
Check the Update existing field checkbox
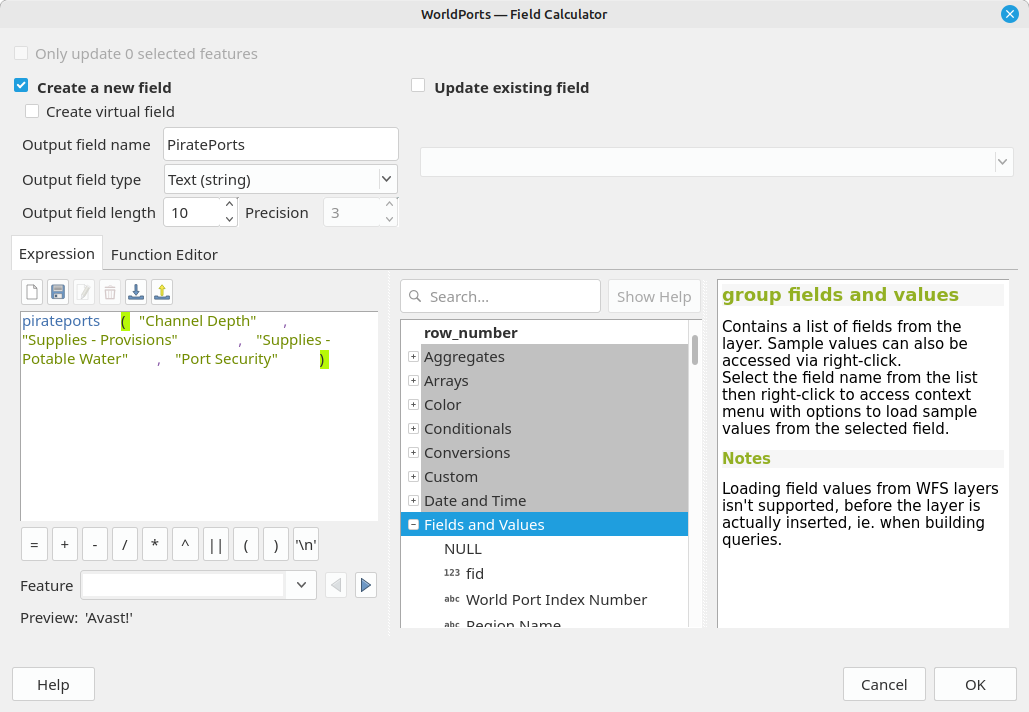pyautogui.click(x=419, y=87)
